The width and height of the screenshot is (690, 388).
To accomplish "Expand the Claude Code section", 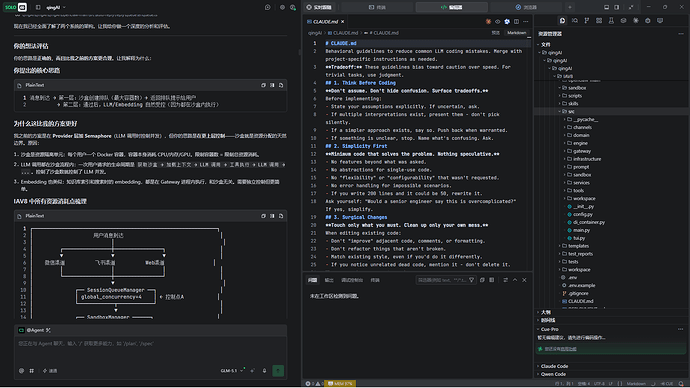I will click(x=554, y=366).
